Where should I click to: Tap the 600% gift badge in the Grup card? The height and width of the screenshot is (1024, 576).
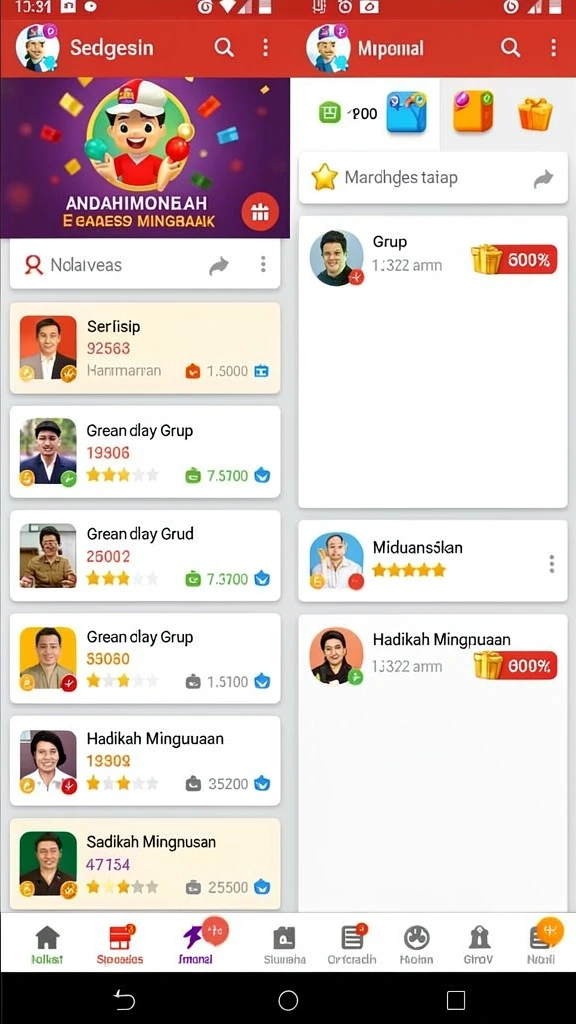point(514,260)
